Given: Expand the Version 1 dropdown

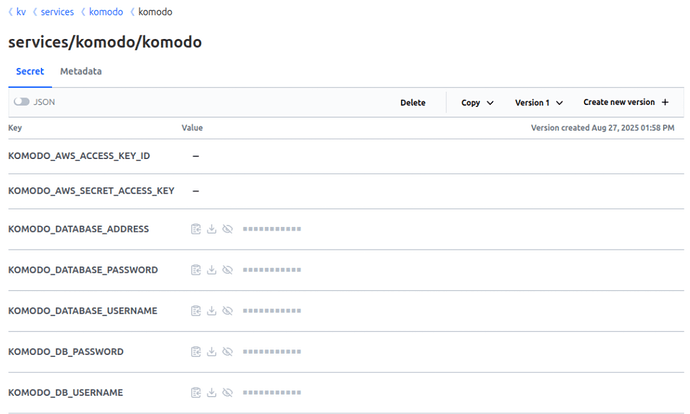Looking at the screenshot, I should (x=539, y=103).
